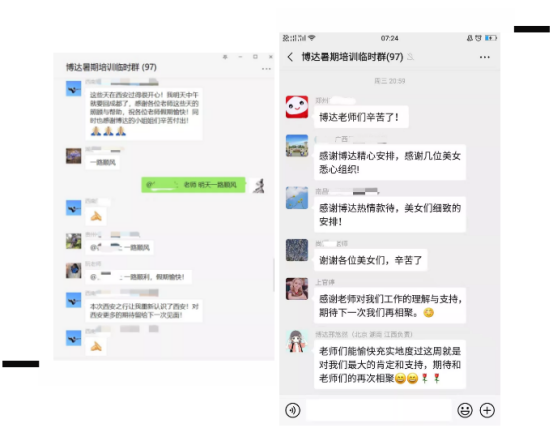Select the 一路顺风 message bubble
The image size is (554, 428).
pyautogui.click(x=102, y=163)
